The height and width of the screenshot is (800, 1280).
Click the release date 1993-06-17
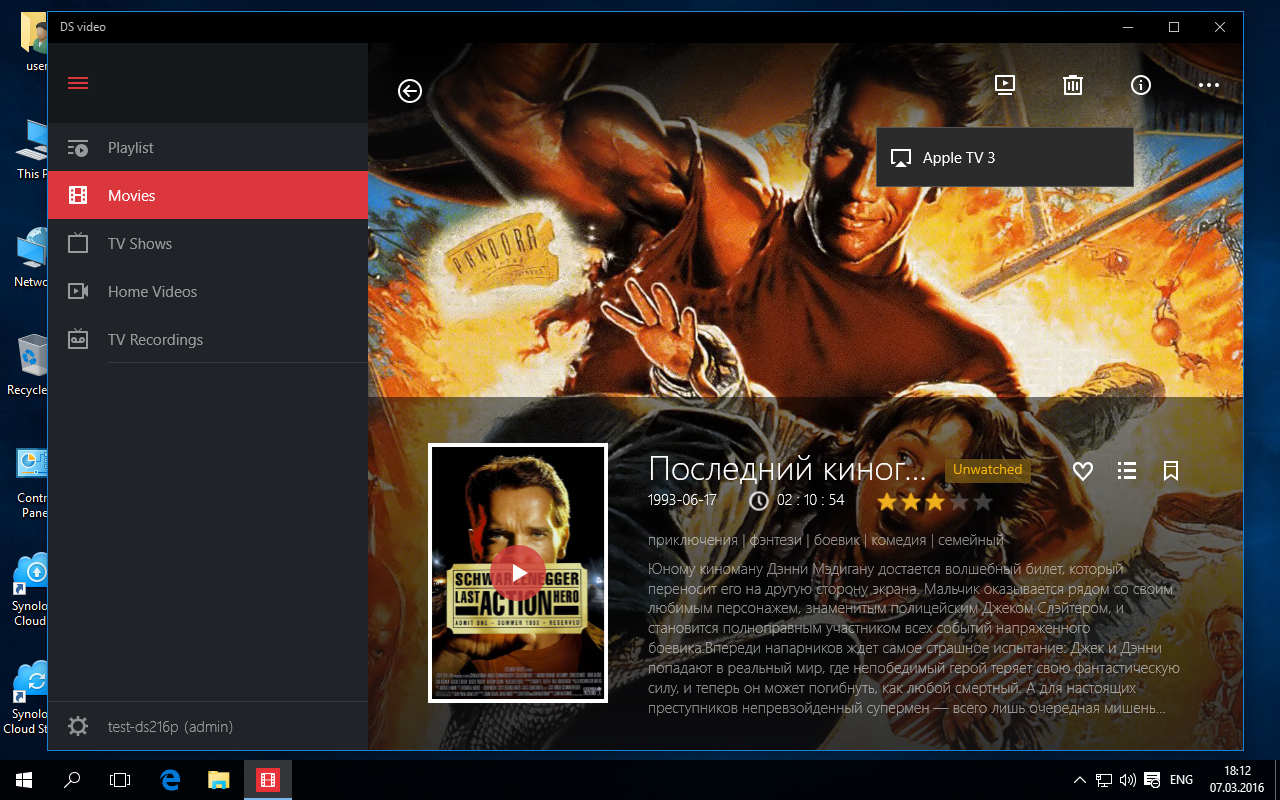point(682,500)
